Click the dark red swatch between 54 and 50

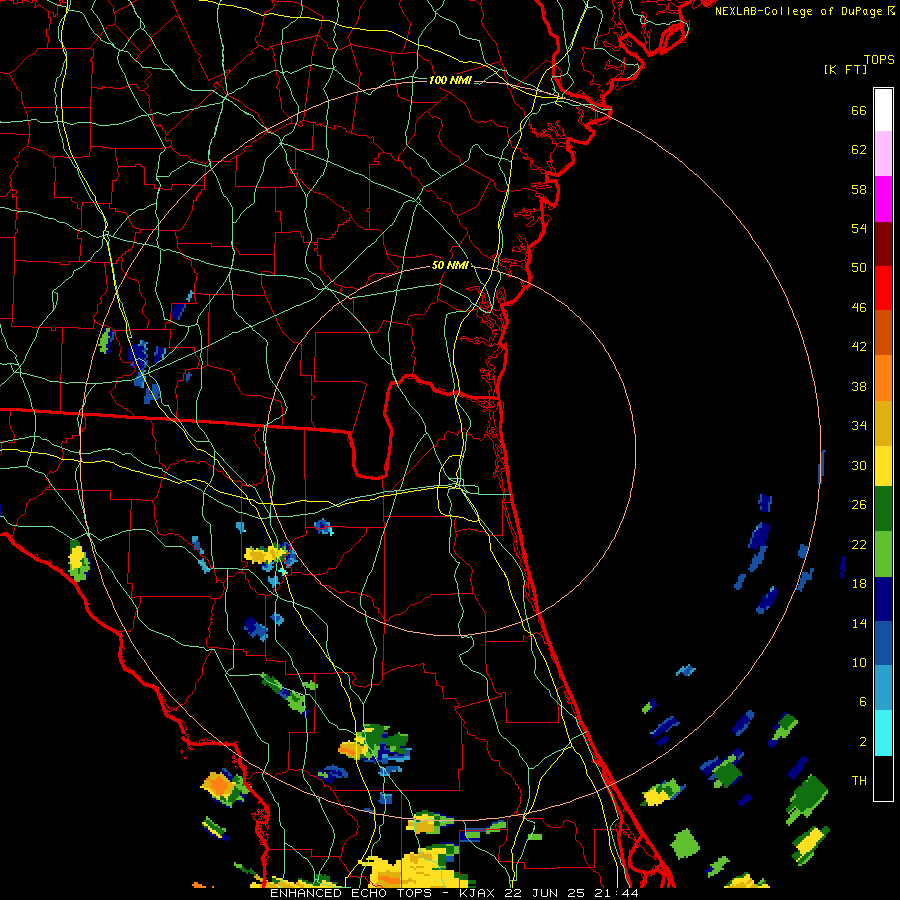pos(883,243)
